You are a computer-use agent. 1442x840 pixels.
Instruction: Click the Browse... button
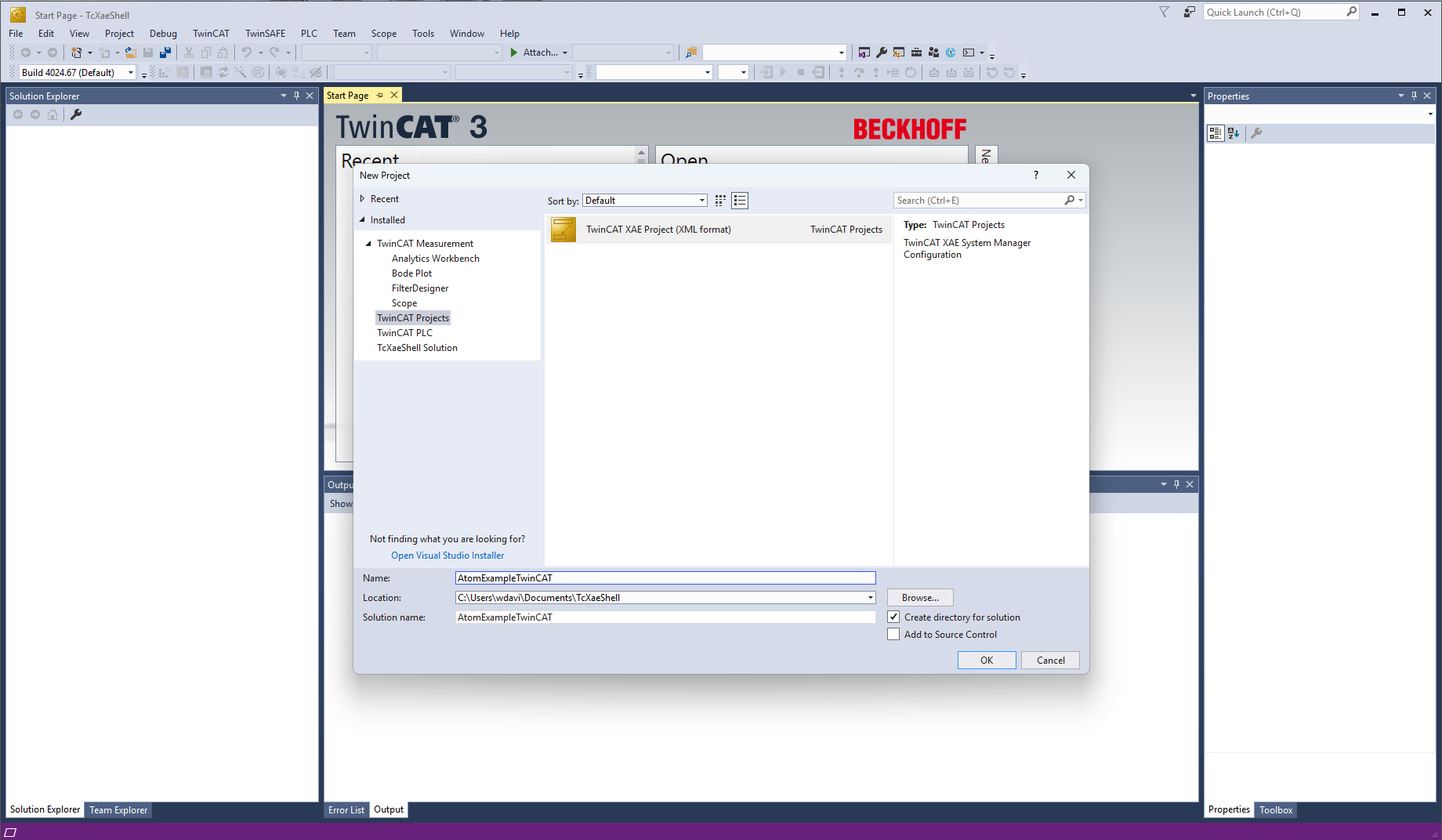pyautogui.click(x=920, y=598)
